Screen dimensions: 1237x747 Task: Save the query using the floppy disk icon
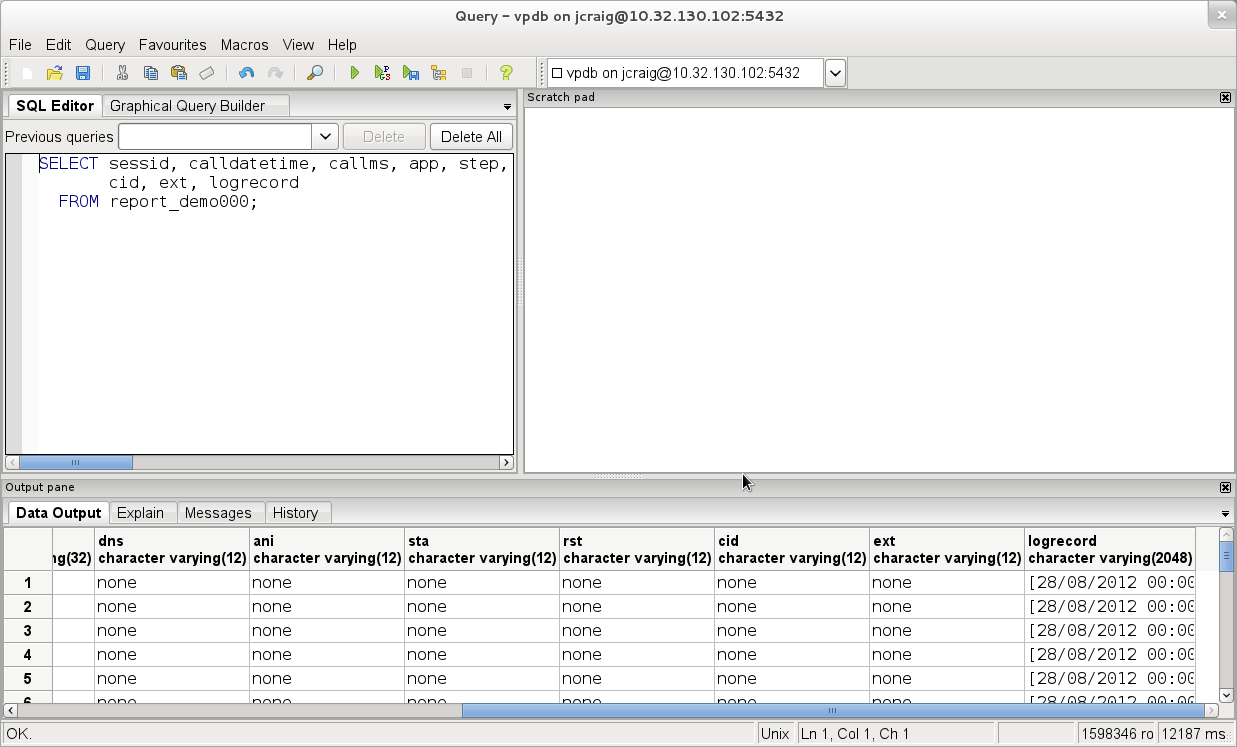(x=83, y=73)
